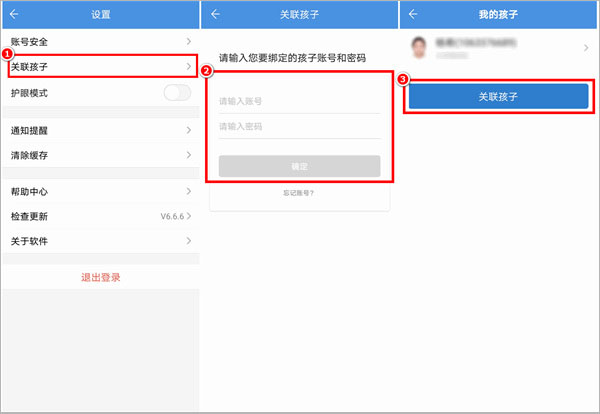600x414 pixels.
Task: Expand 帮助中心 via its chevron
Action: coord(188,190)
